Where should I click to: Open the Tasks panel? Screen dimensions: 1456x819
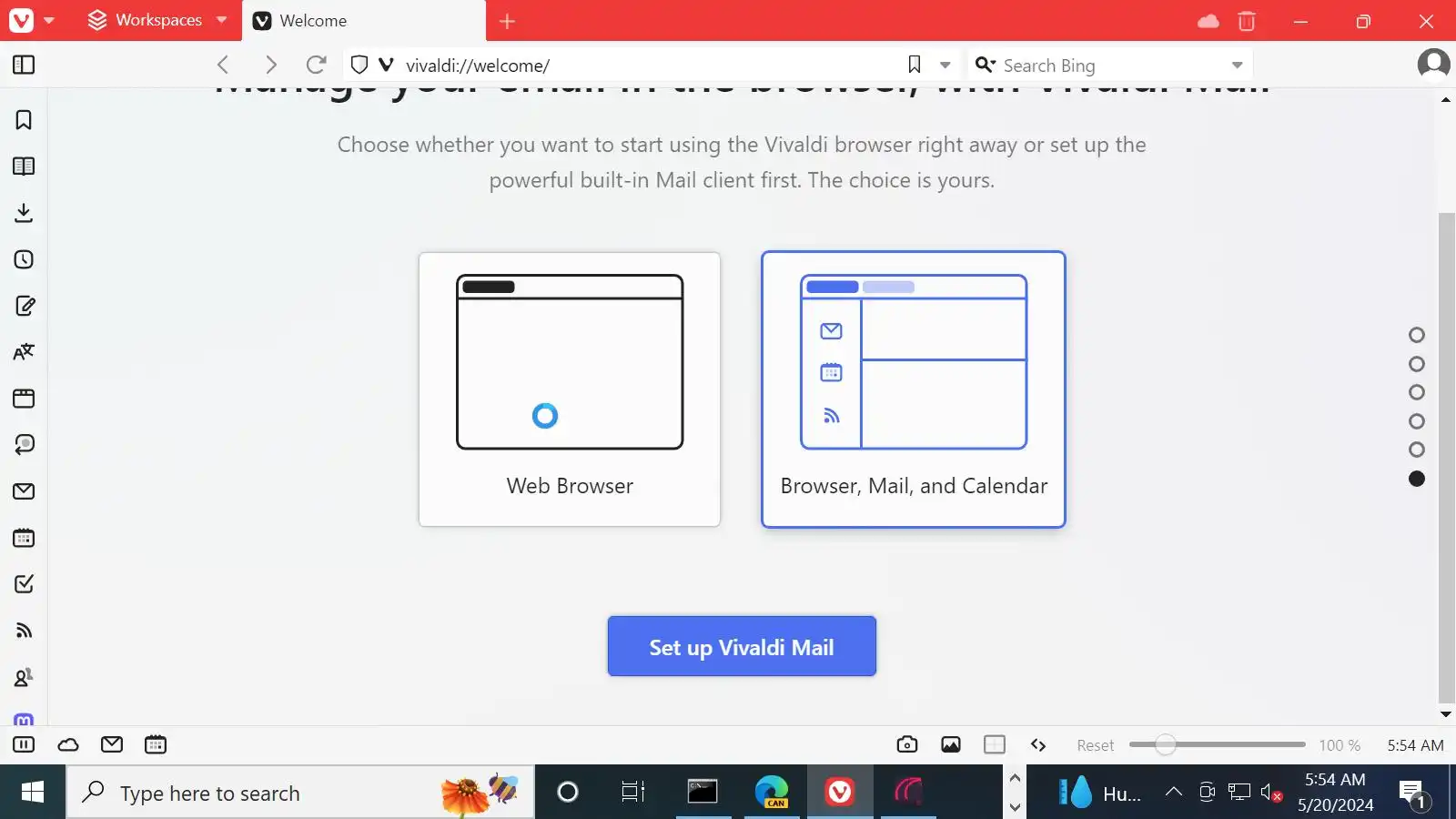(24, 584)
